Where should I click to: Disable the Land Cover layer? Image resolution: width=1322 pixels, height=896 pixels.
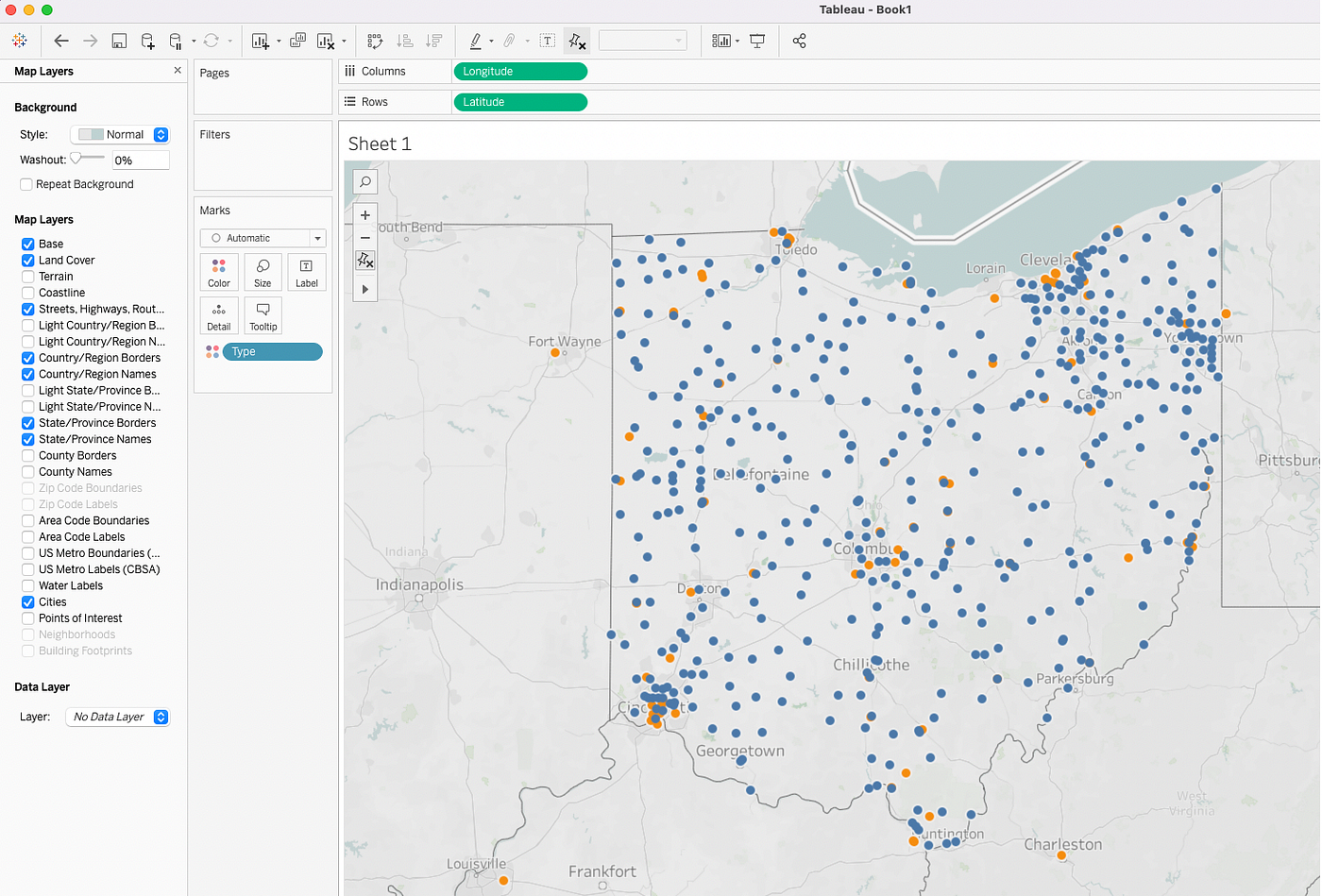tap(26, 260)
